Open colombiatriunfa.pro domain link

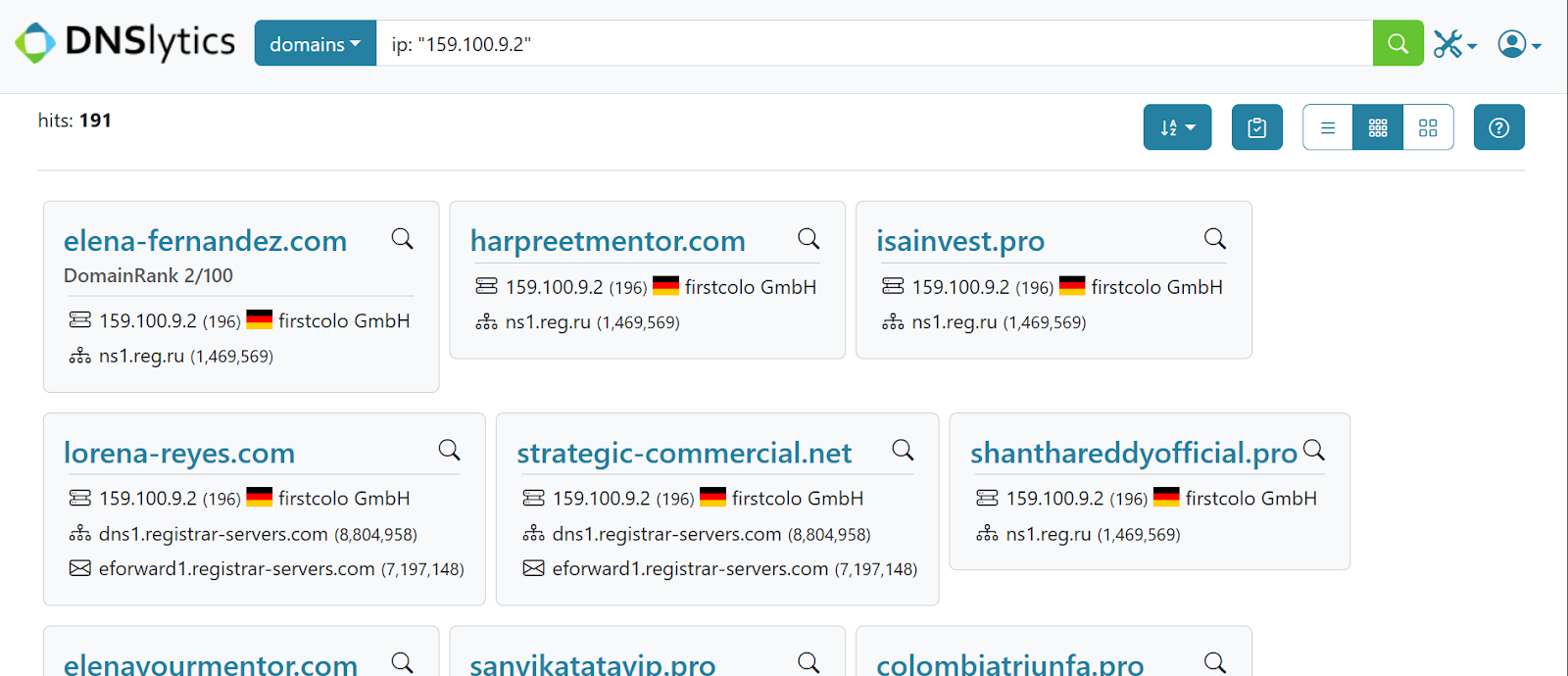[x=1010, y=664]
